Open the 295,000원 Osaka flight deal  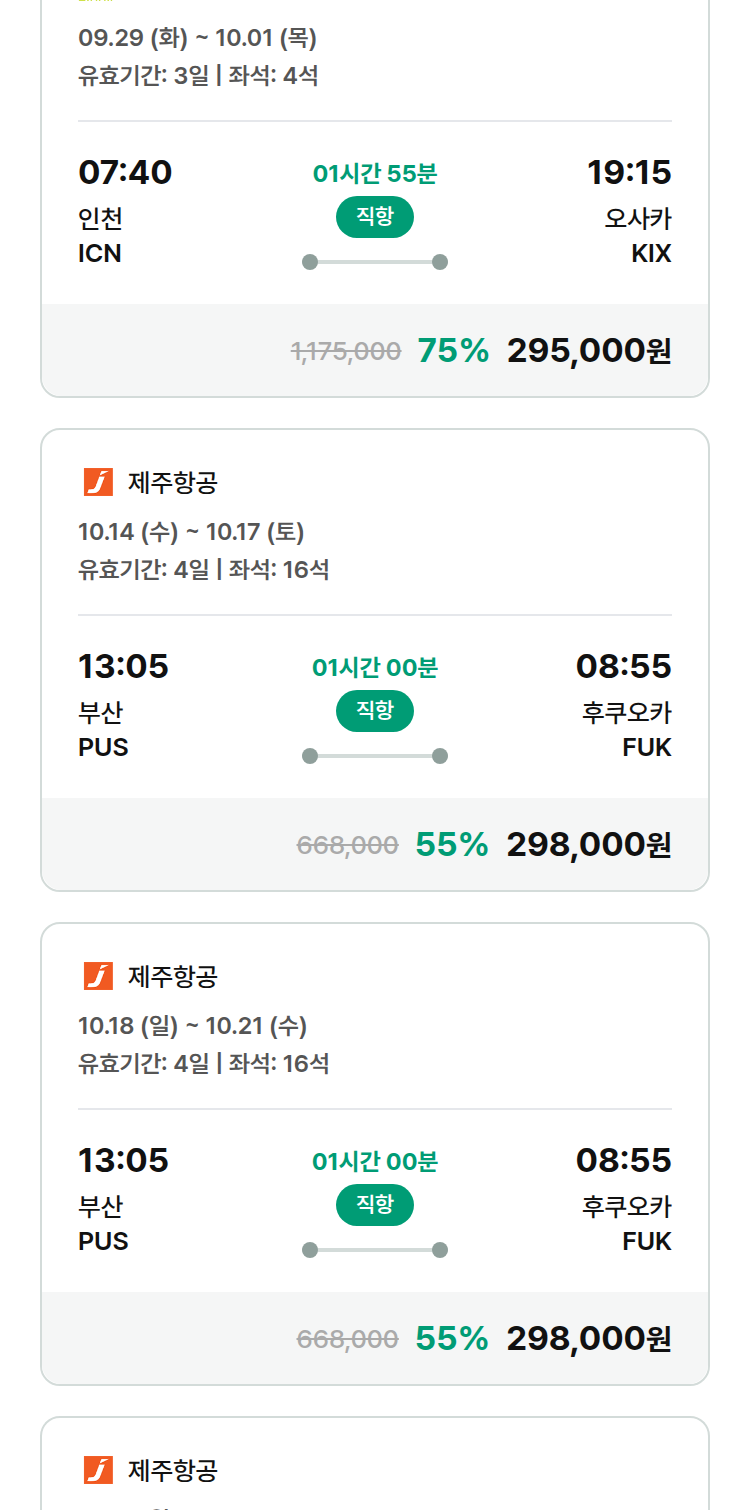tap(375, 200)
